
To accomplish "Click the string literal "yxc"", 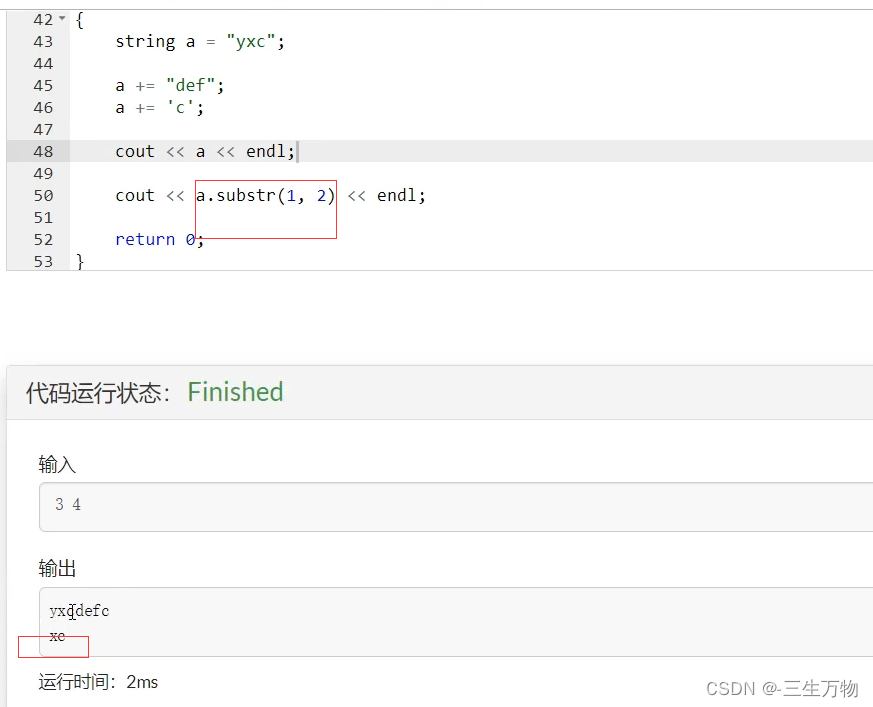I will (251, 42).
